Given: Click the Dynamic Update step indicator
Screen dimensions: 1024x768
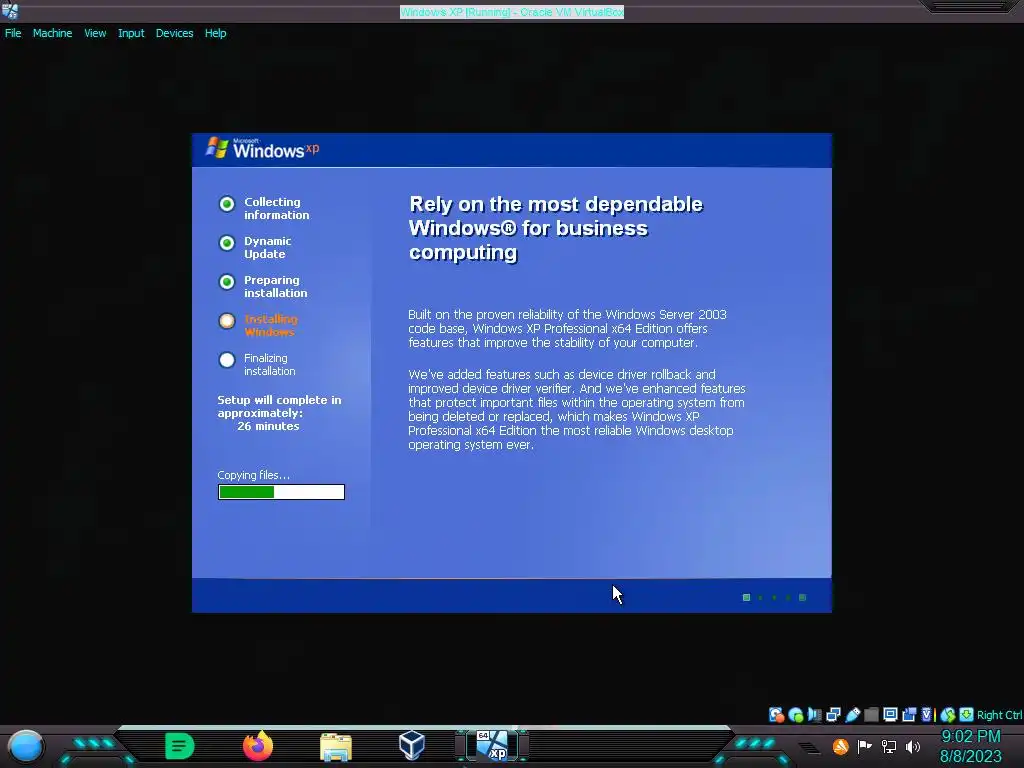Looking at the screenshot, I should (x=227, y=244).
